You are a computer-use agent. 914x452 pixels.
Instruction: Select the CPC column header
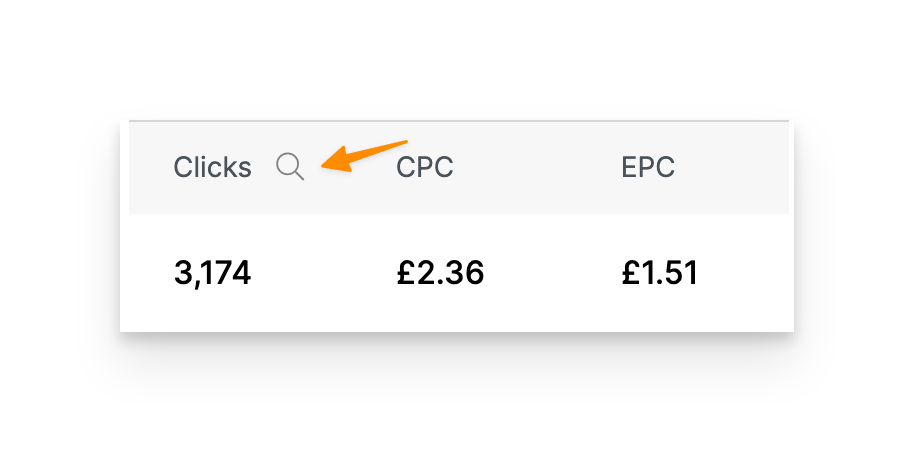point(425,167)
